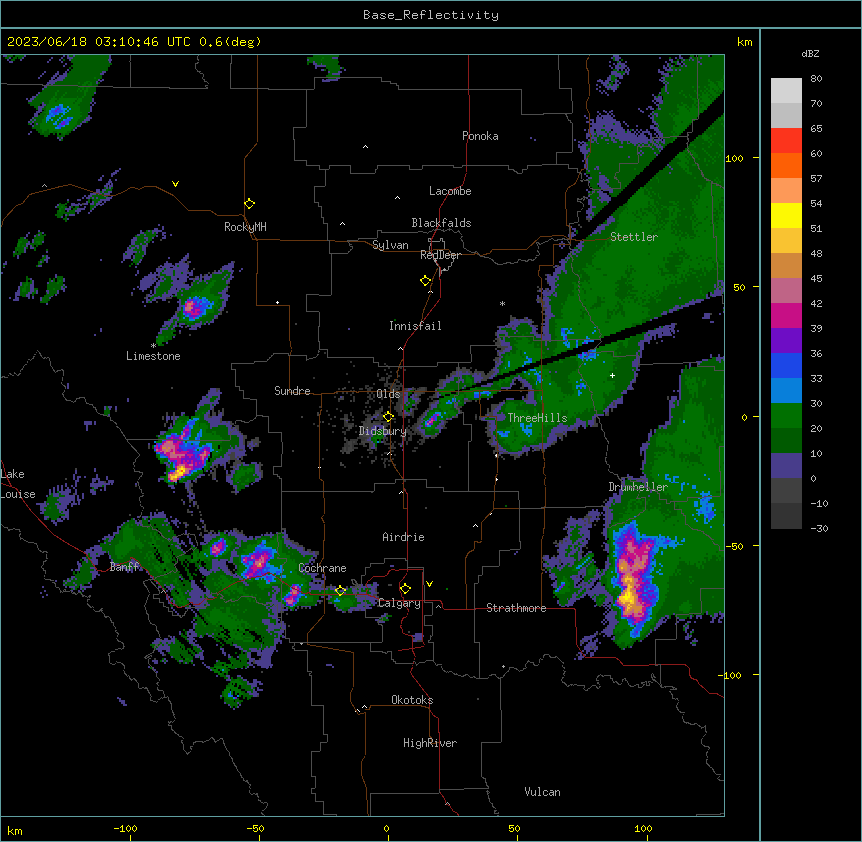Click the storm cell north of Limestone
This screenshot has width=862, height=842.
coord(194,308)
